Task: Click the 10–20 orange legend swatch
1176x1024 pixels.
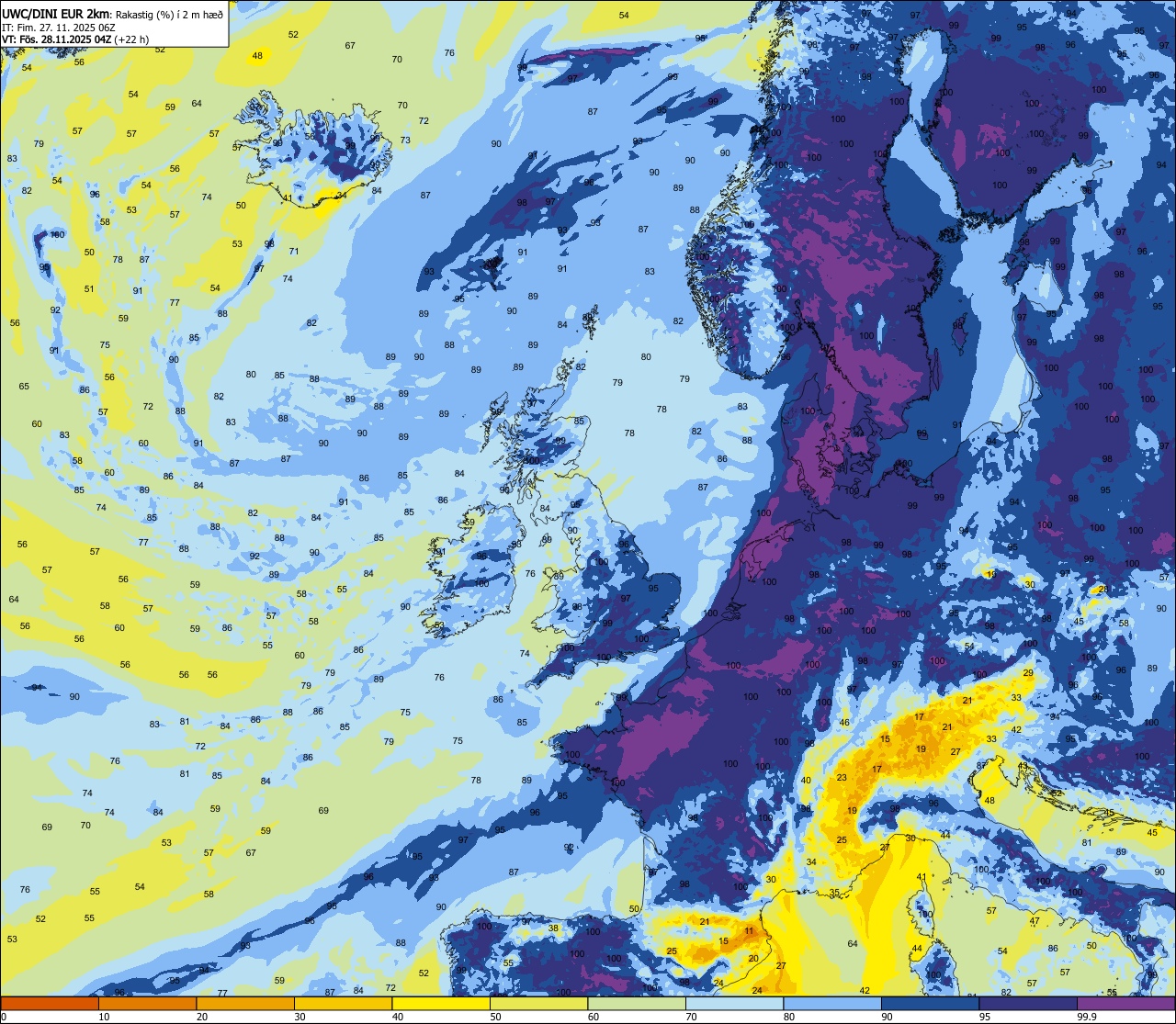Action: pos(147,1003)
